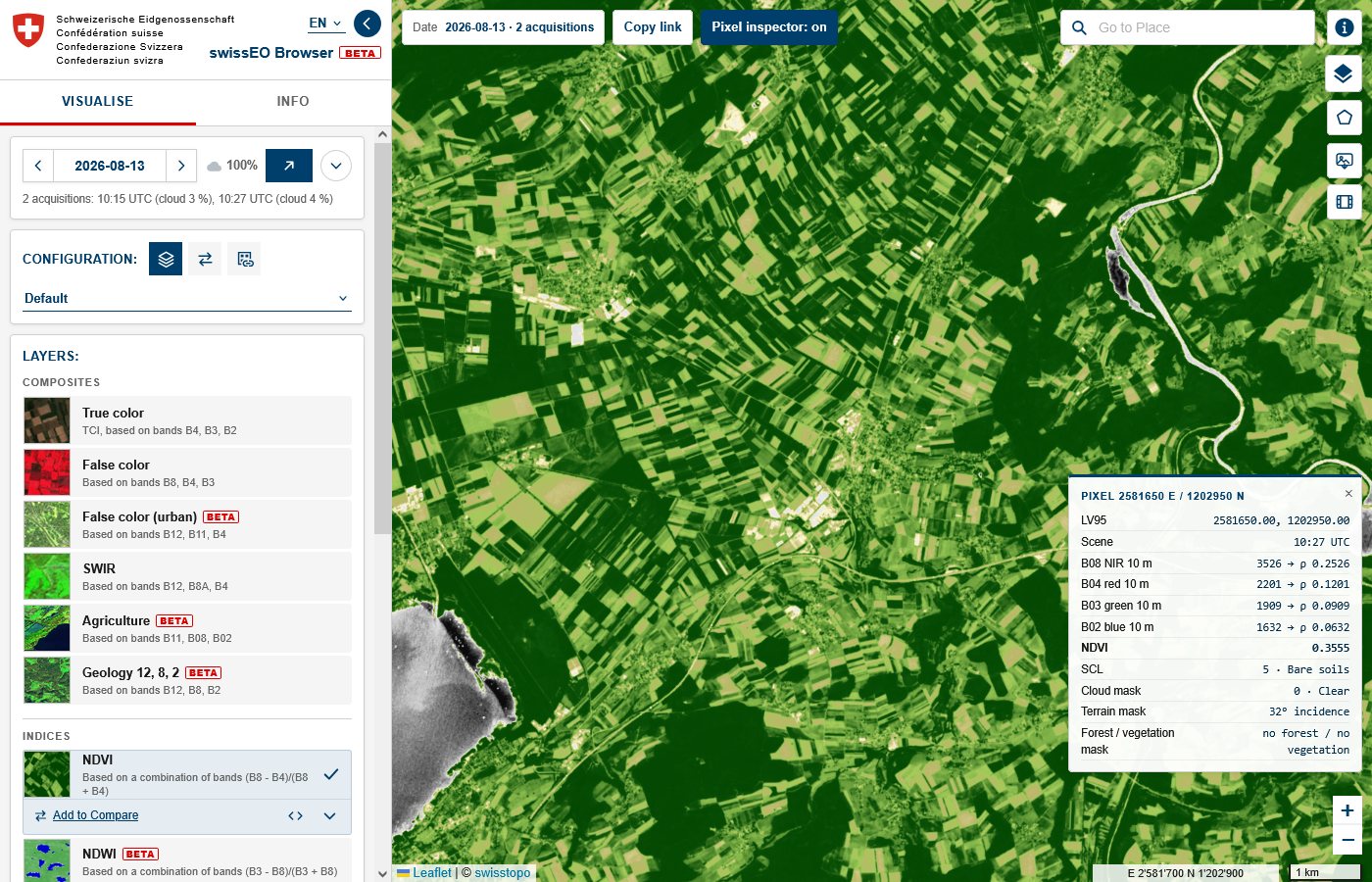Open the image download tool icon

1344,160
